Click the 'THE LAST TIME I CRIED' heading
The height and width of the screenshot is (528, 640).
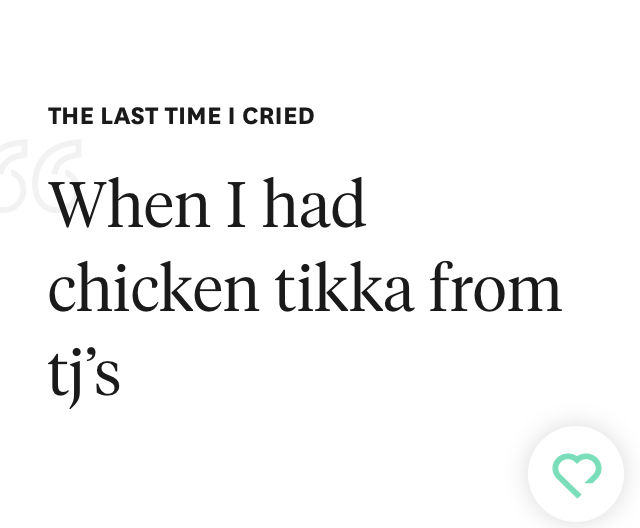point(181,116)
